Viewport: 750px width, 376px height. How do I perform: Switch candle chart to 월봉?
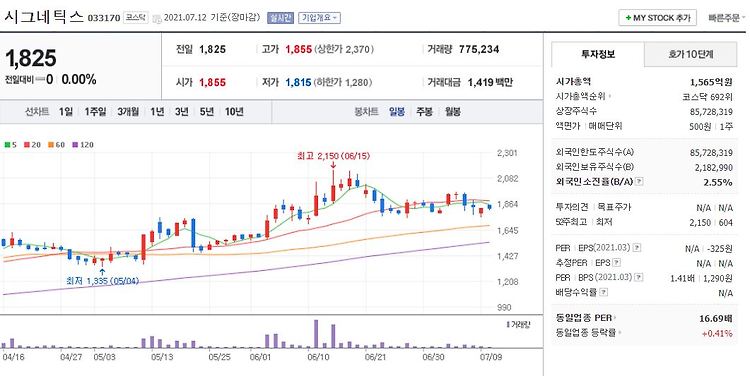coord(452,112)
